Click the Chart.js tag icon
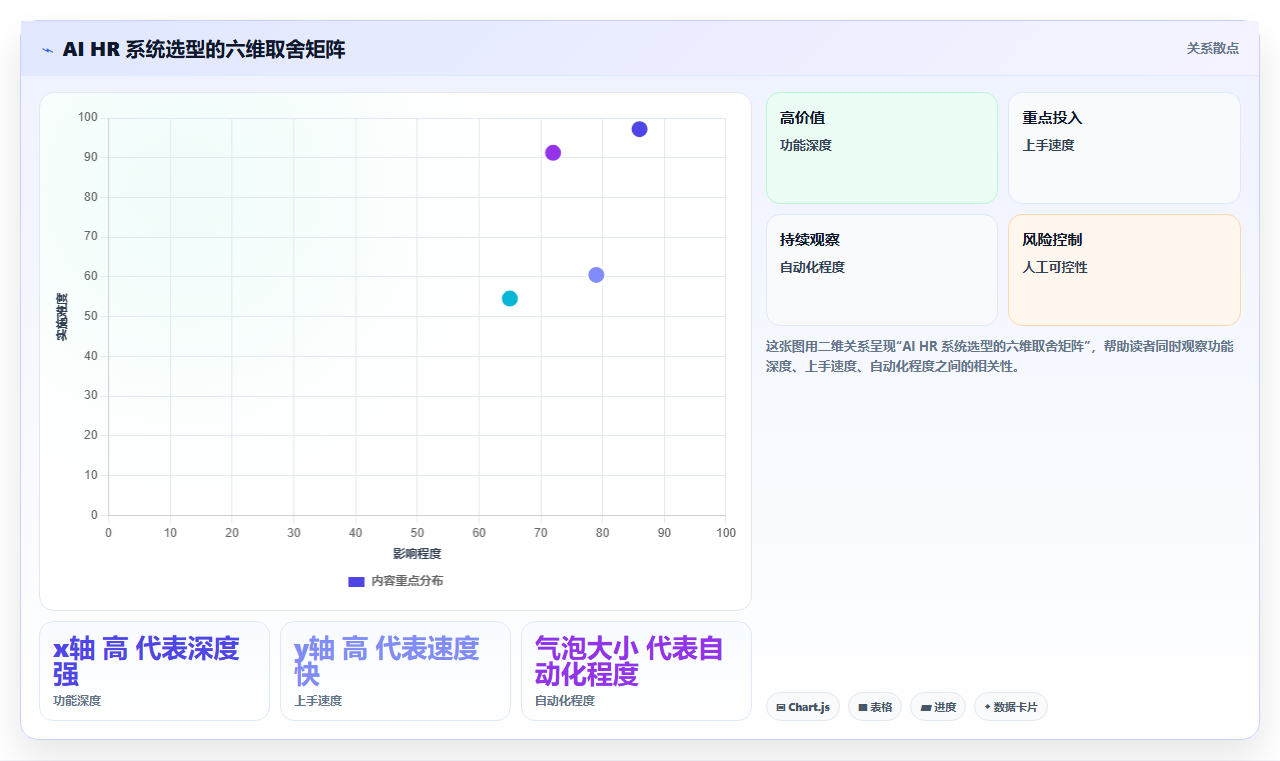Image resolution: width=1280 pixels, height=761 pixels. 781,708
